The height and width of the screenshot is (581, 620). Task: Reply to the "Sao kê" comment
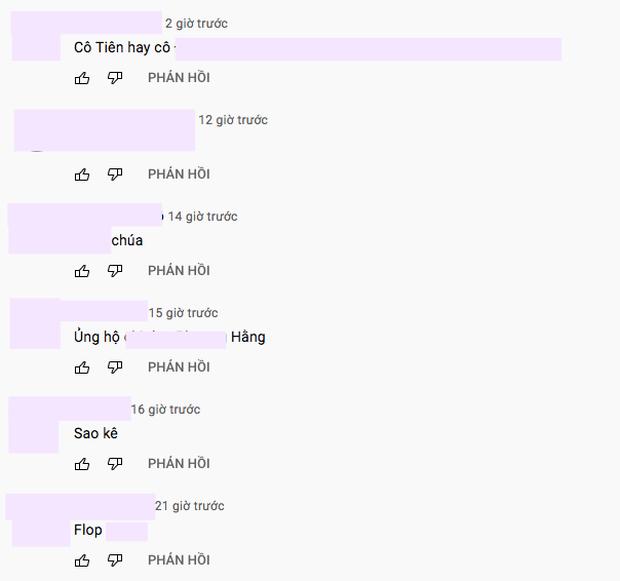coord(179,464)
